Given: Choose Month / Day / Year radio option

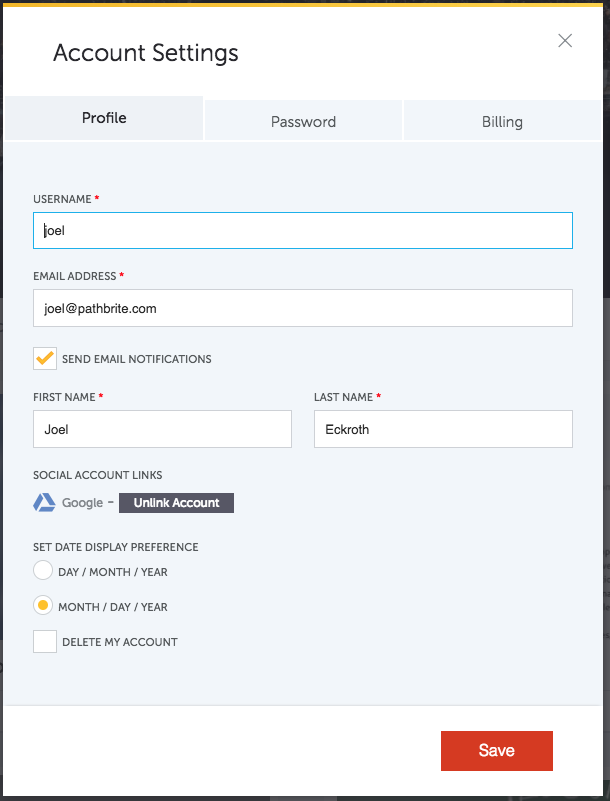Looking at the screenshot, I should coord(43,605).
